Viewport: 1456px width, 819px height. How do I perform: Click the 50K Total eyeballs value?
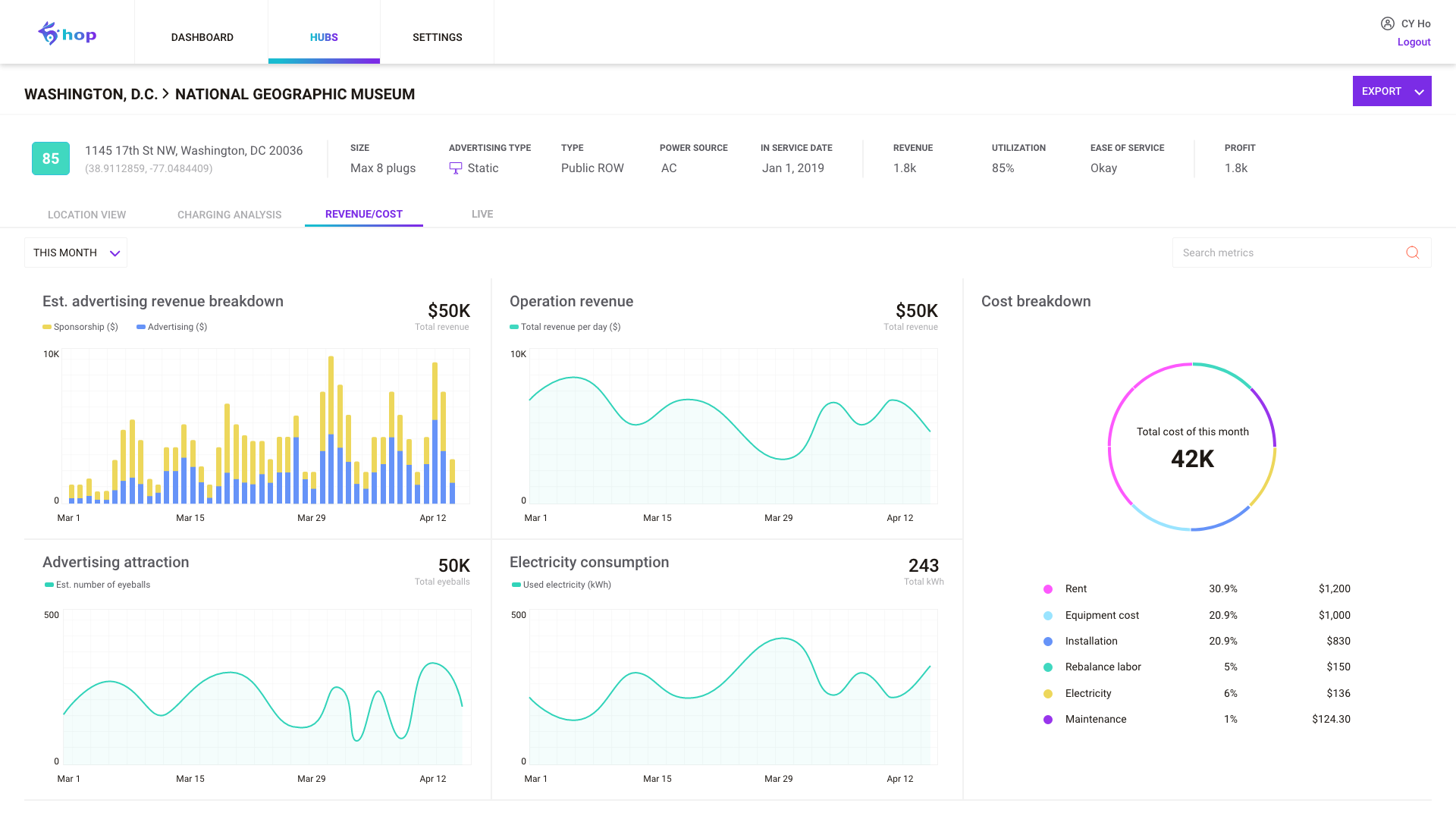coord(454,566)
